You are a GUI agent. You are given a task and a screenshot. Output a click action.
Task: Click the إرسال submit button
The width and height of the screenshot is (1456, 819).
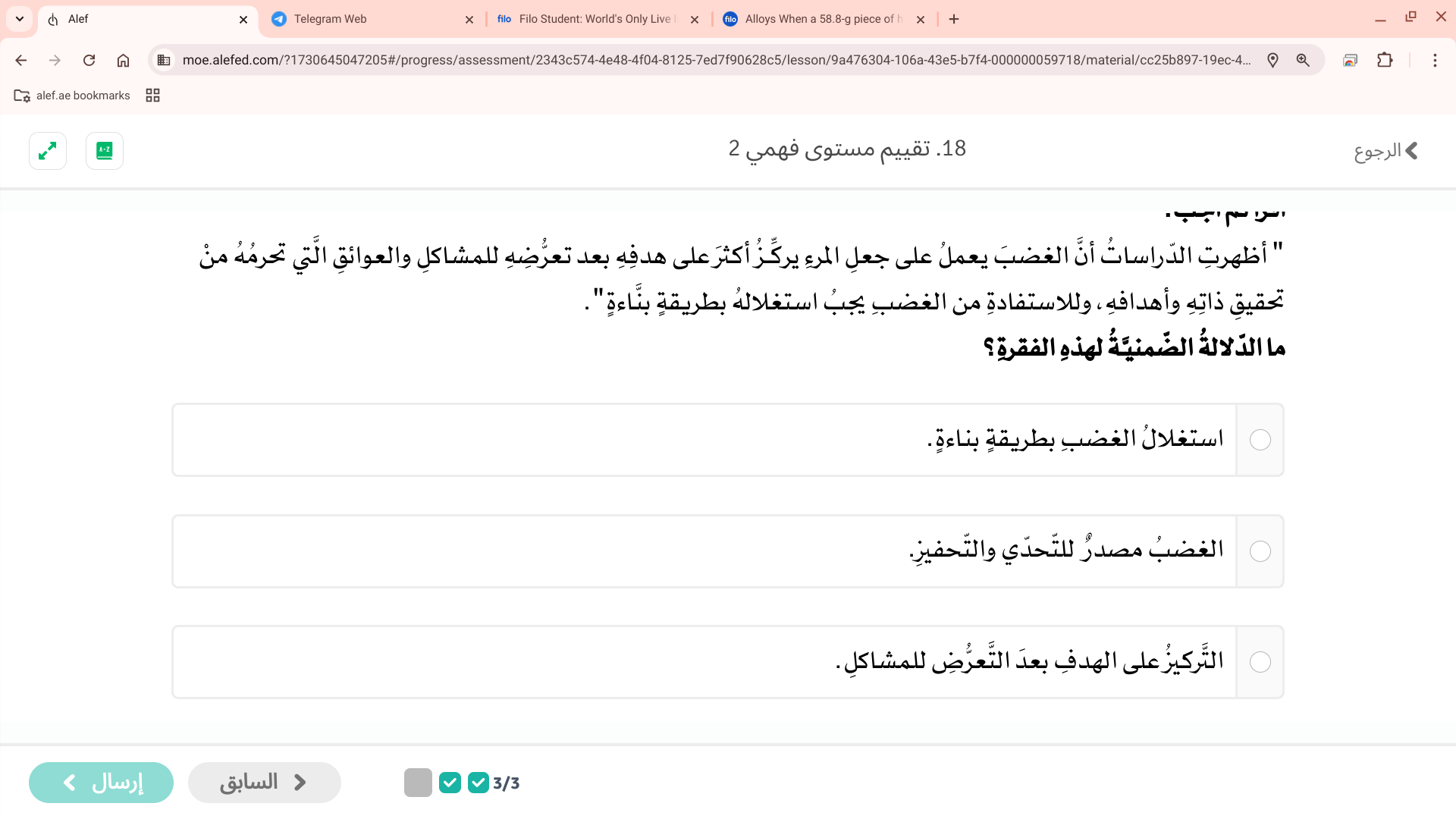[x=101, y=782]
